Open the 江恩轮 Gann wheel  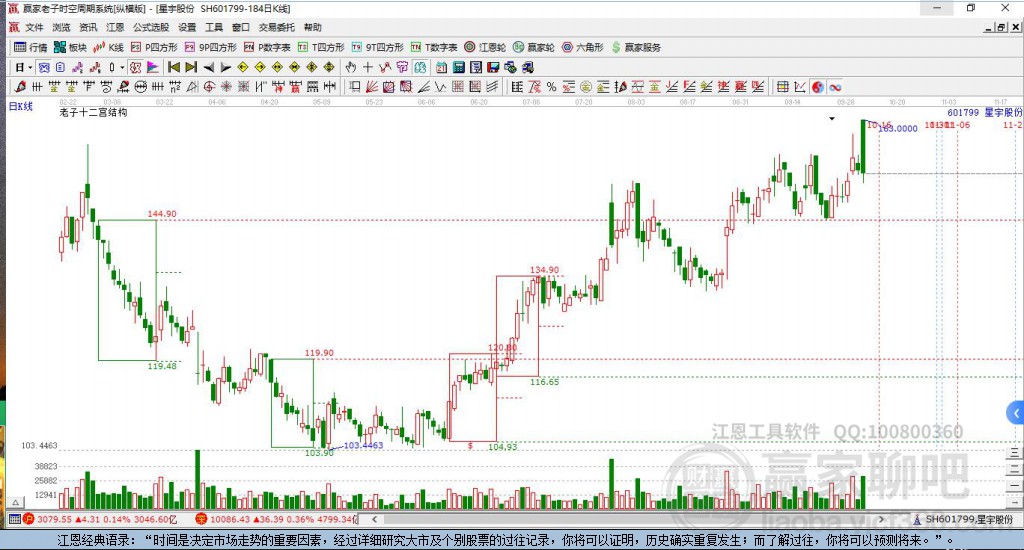(x=485, y=47)
